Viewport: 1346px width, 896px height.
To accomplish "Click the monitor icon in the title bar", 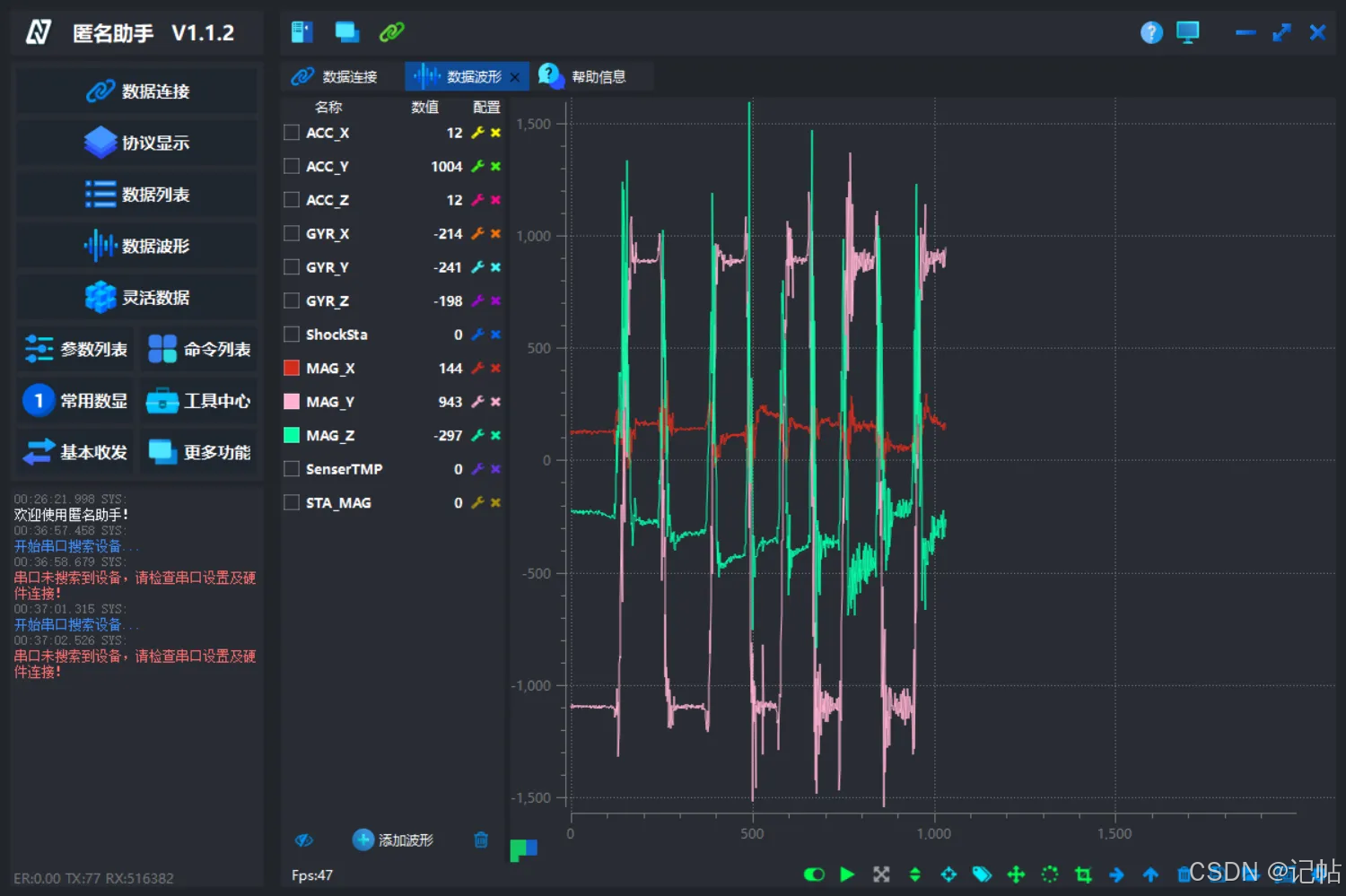I will 1188,33.
